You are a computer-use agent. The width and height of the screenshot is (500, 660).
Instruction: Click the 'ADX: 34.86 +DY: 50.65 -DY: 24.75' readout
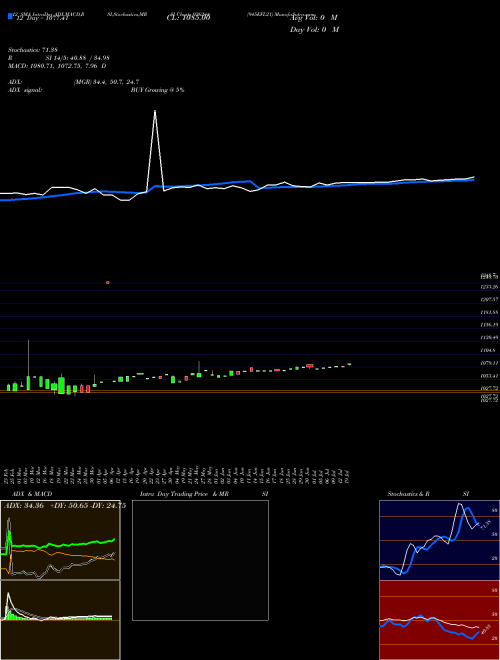pyautogui.click(x=65, y=506)
